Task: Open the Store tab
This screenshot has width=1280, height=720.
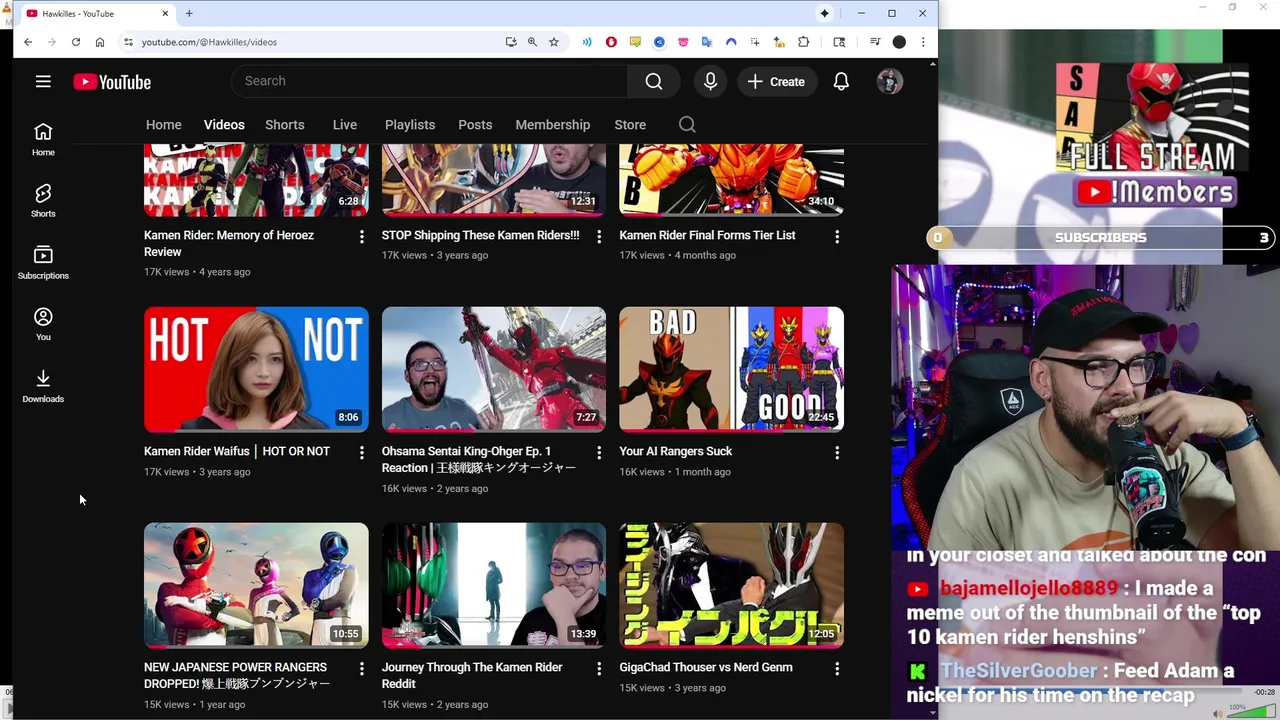Action: click(630, 125)
